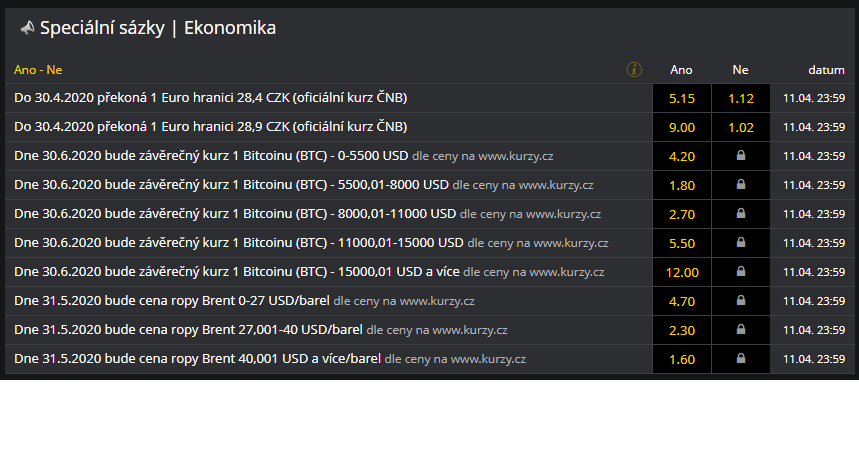Choose odds 2.30 for Brent 27,001-40 USD/barel
Image resolution: width=859 pixels, height=460 pixels.
click(x=682, y=330)
